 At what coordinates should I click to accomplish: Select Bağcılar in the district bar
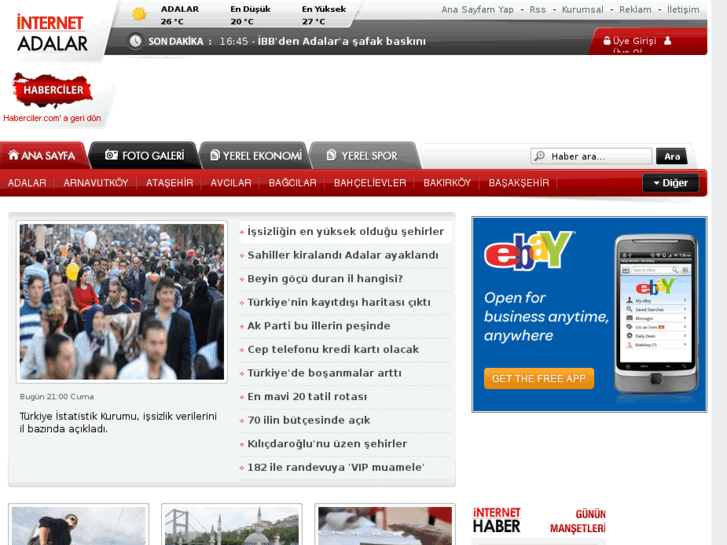(293, 183)
